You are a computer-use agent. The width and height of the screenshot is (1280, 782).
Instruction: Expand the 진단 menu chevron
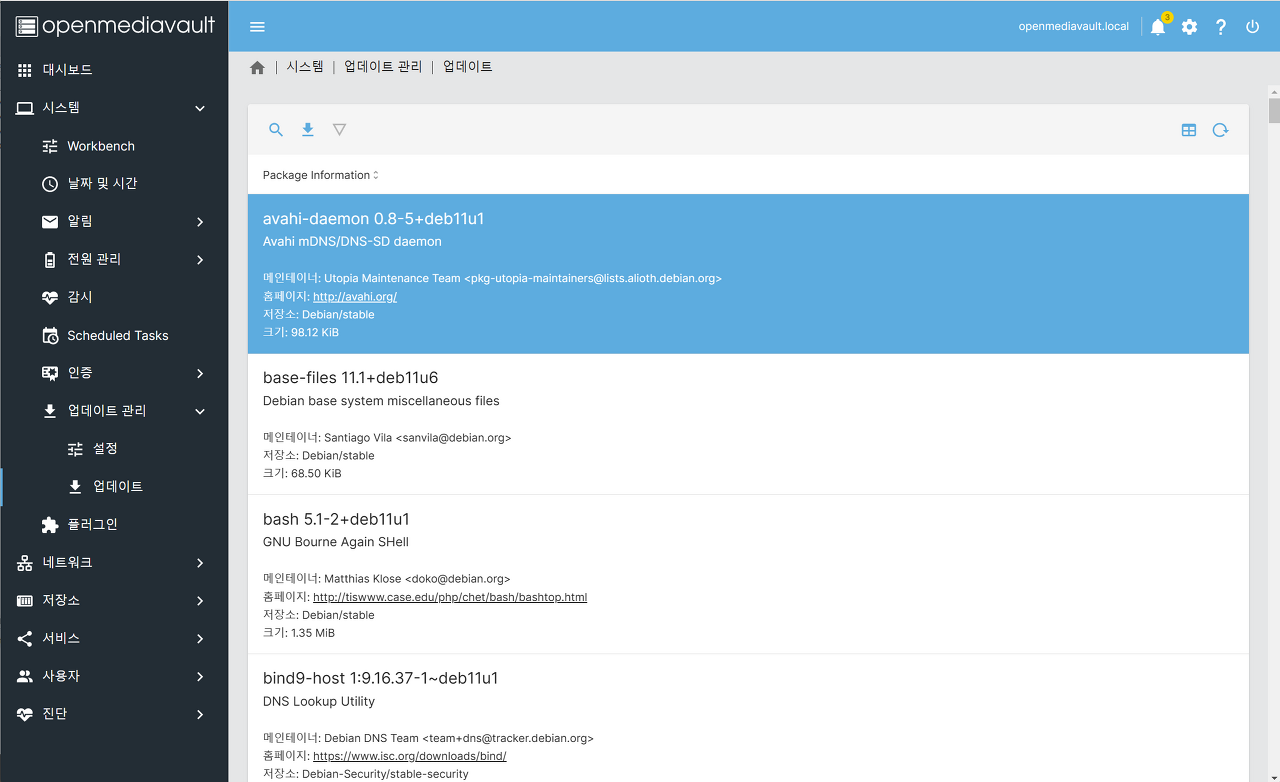tap(200, 714)
